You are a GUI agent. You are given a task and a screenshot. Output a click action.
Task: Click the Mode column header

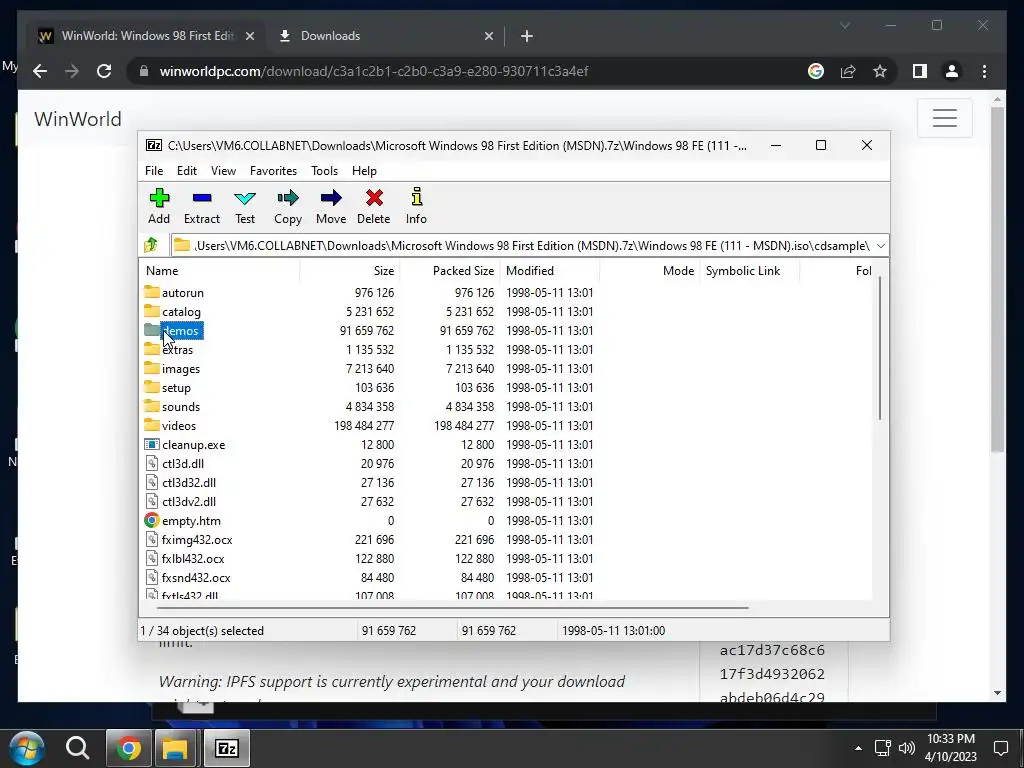point(649,270)
